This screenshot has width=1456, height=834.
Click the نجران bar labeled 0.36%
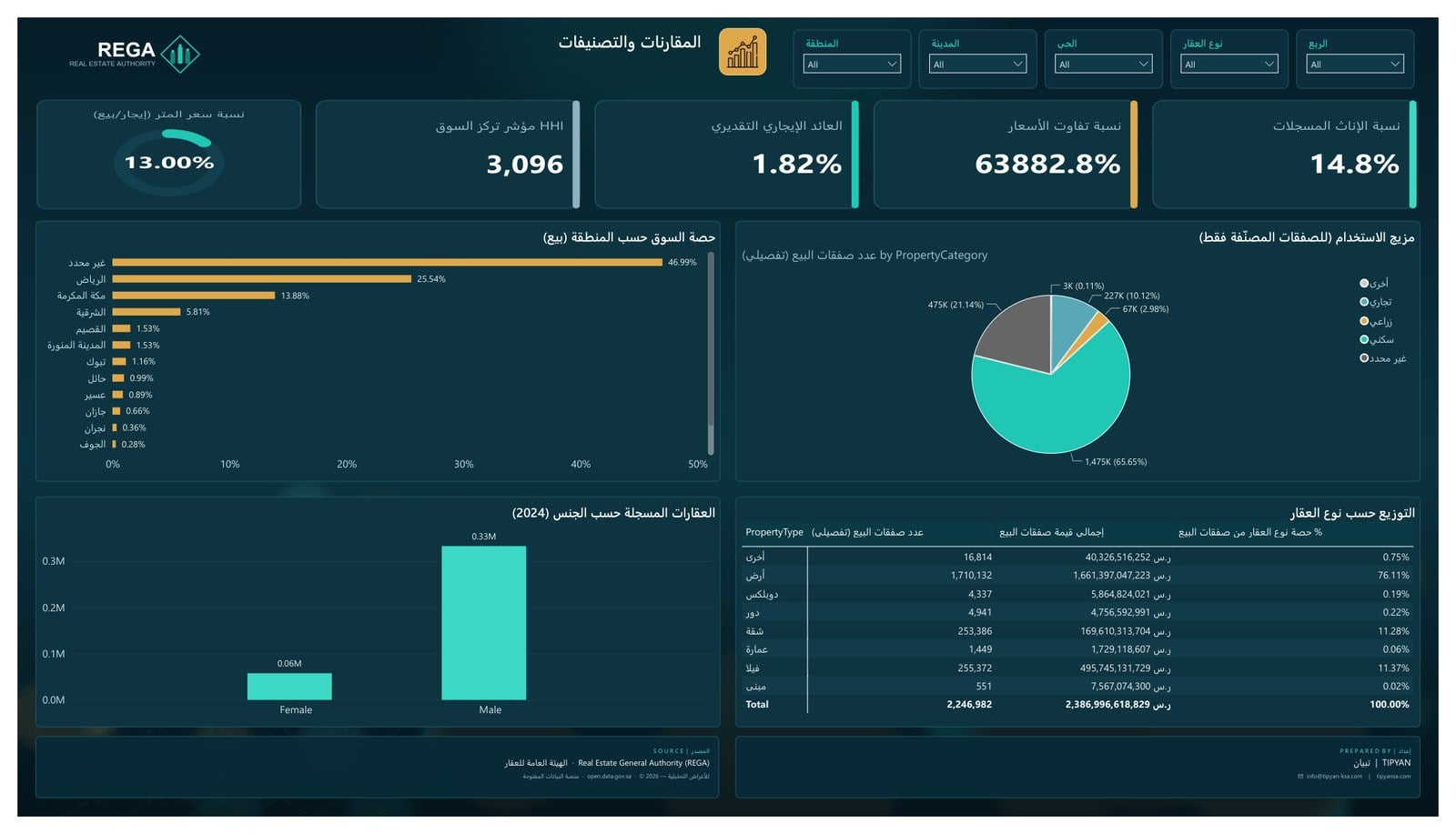tap(115, 427)
